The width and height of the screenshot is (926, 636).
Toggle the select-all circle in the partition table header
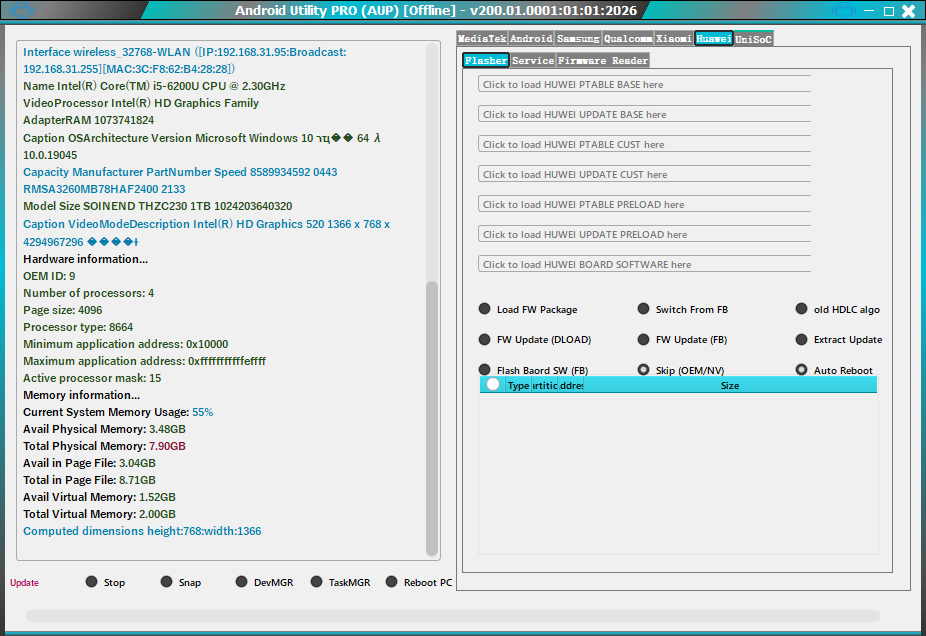coord(493,385)
